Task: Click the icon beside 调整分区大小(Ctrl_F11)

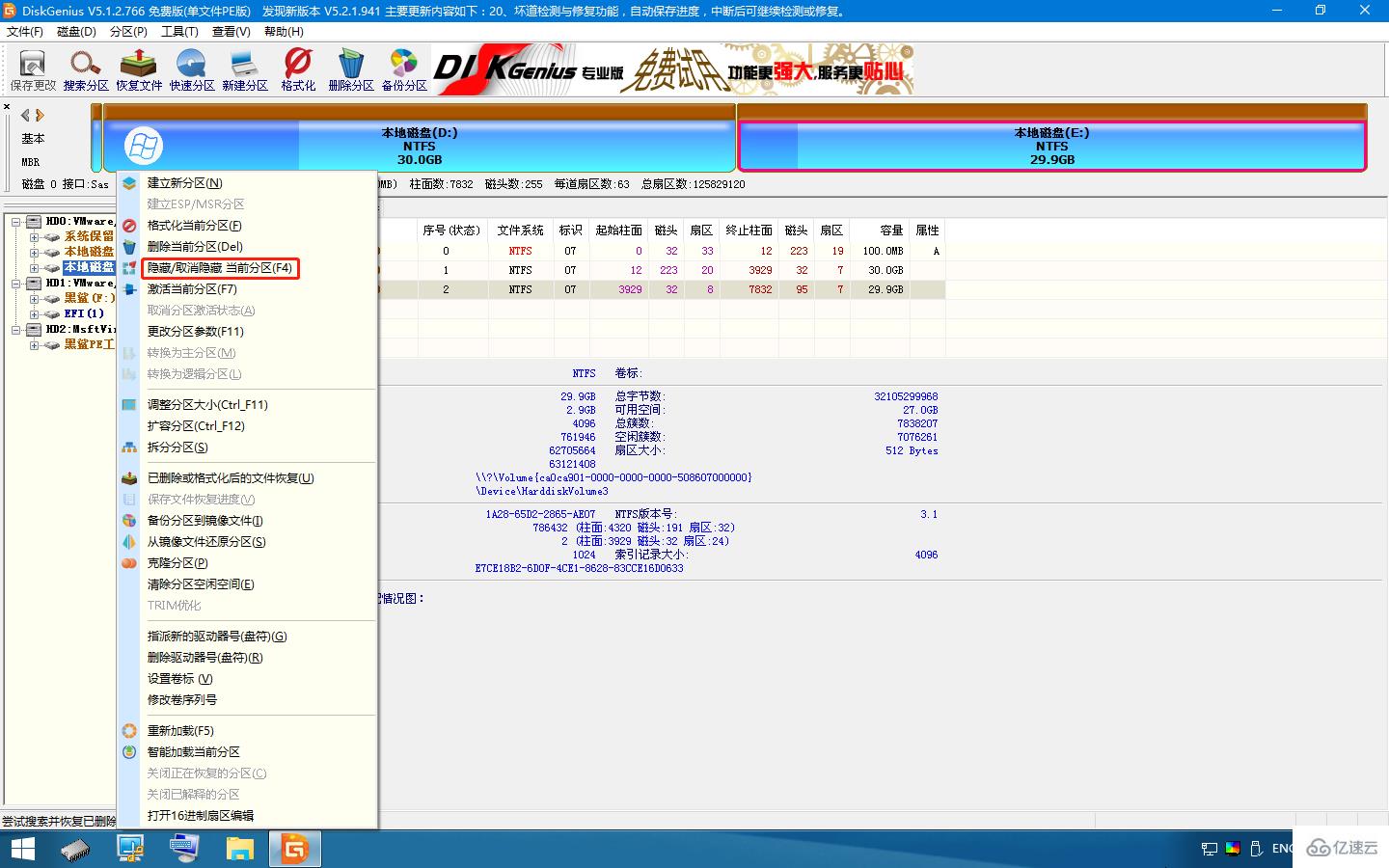Action: click(129, 405)
